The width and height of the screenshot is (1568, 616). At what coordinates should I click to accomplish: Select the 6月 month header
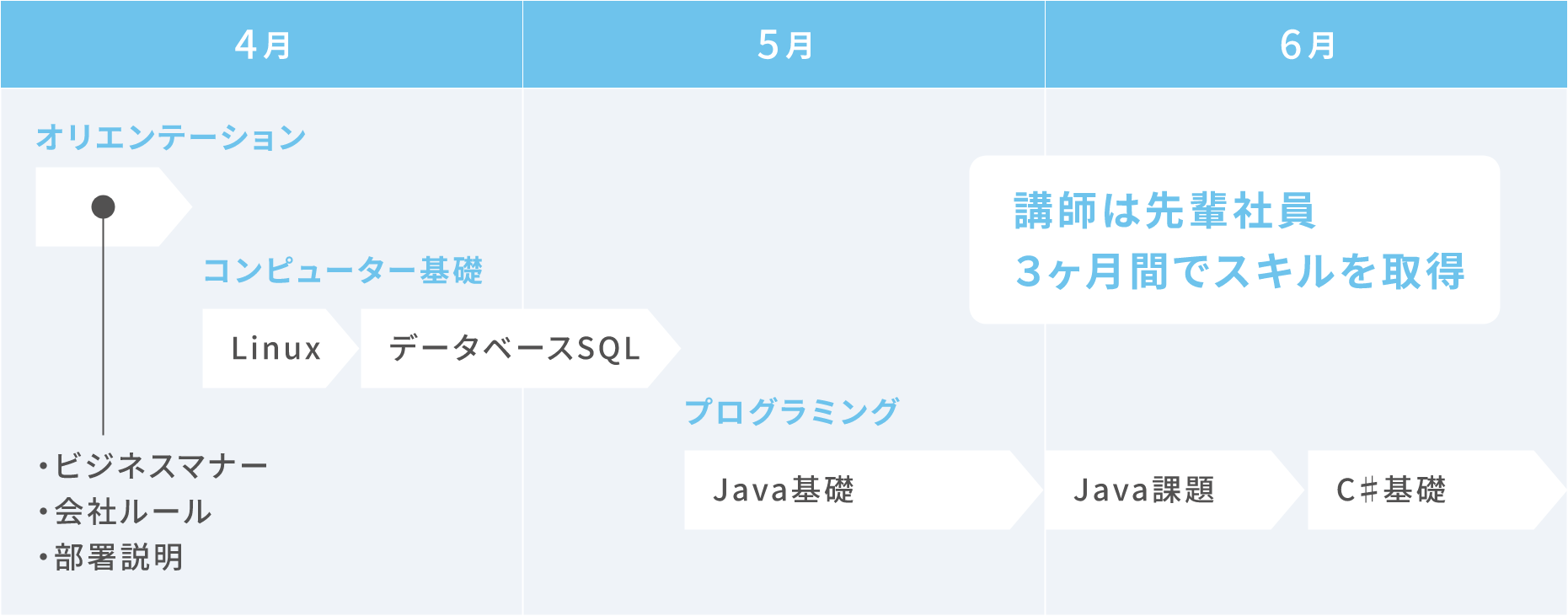point(1306,44)
